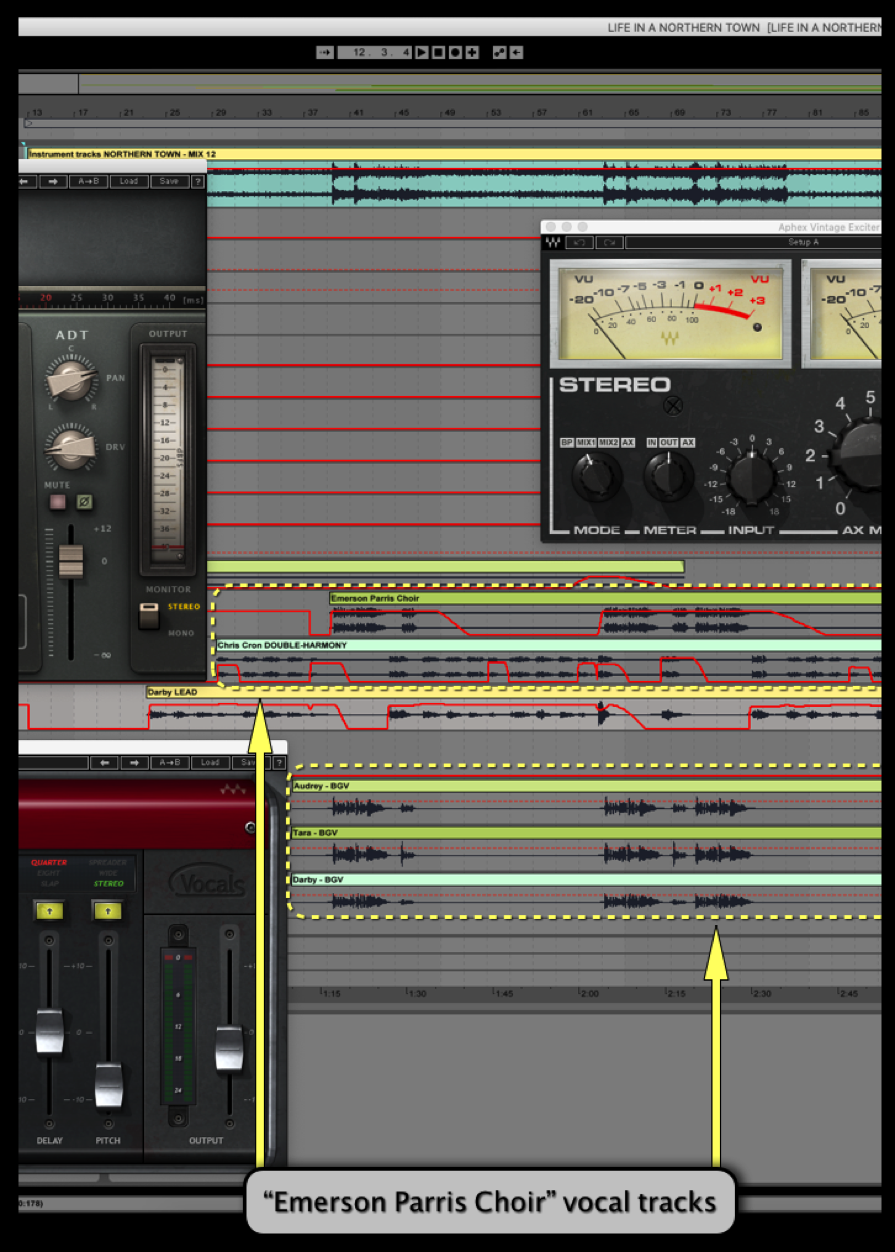
Task: Select OUT on the Aphex METER selector
Action: pos(669,442)
